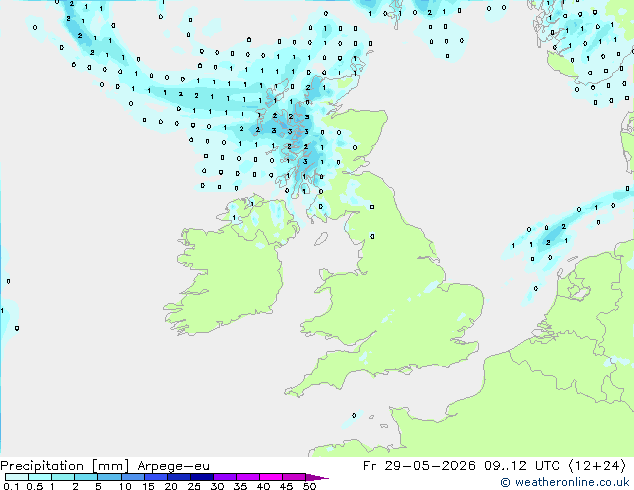The height and width of the screenshot is (490, 634).
Task: Click the 'Fr 29-05-2026' date text
Action: point(419,466)
